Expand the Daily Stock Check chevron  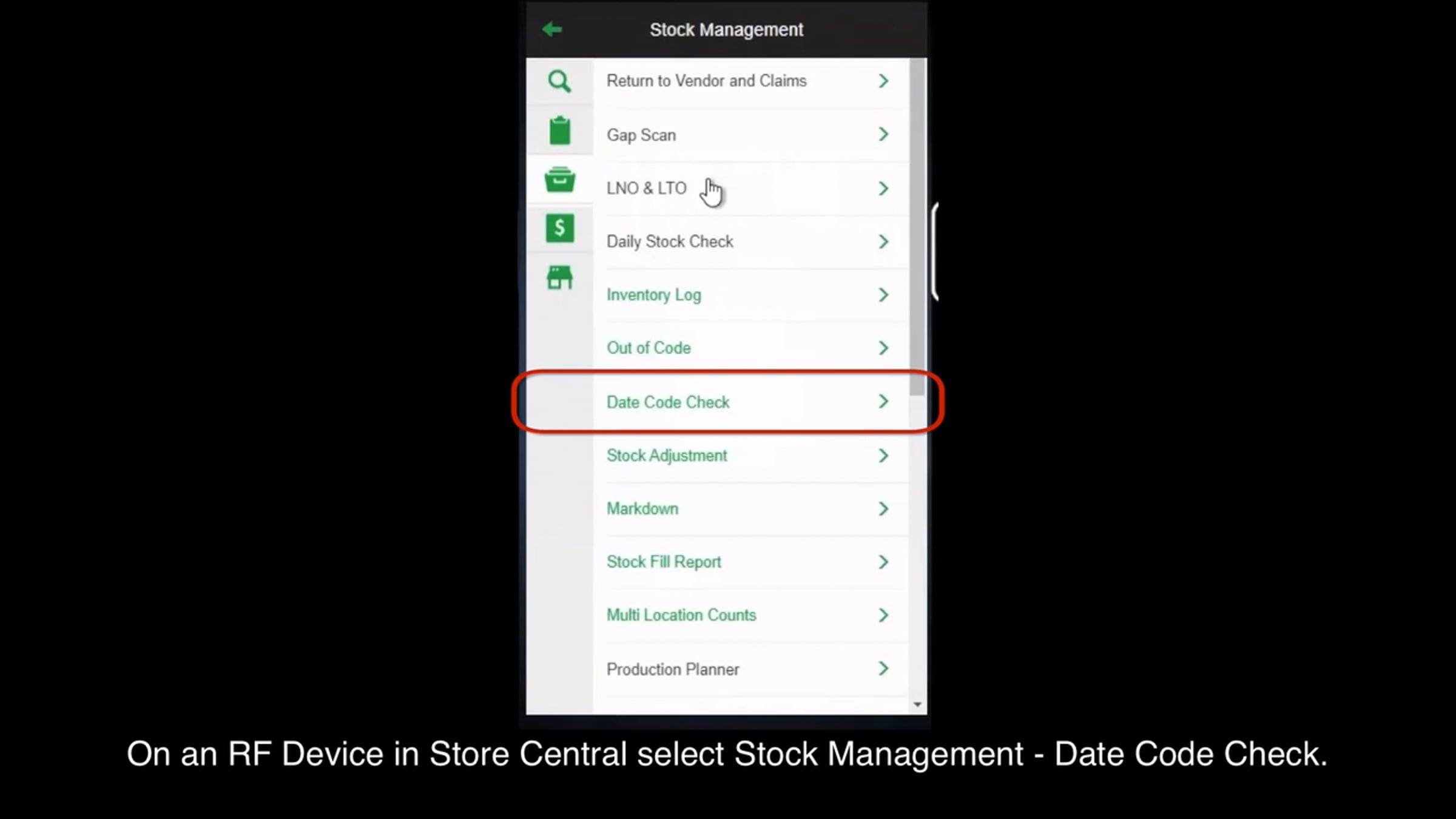[883, 241]
